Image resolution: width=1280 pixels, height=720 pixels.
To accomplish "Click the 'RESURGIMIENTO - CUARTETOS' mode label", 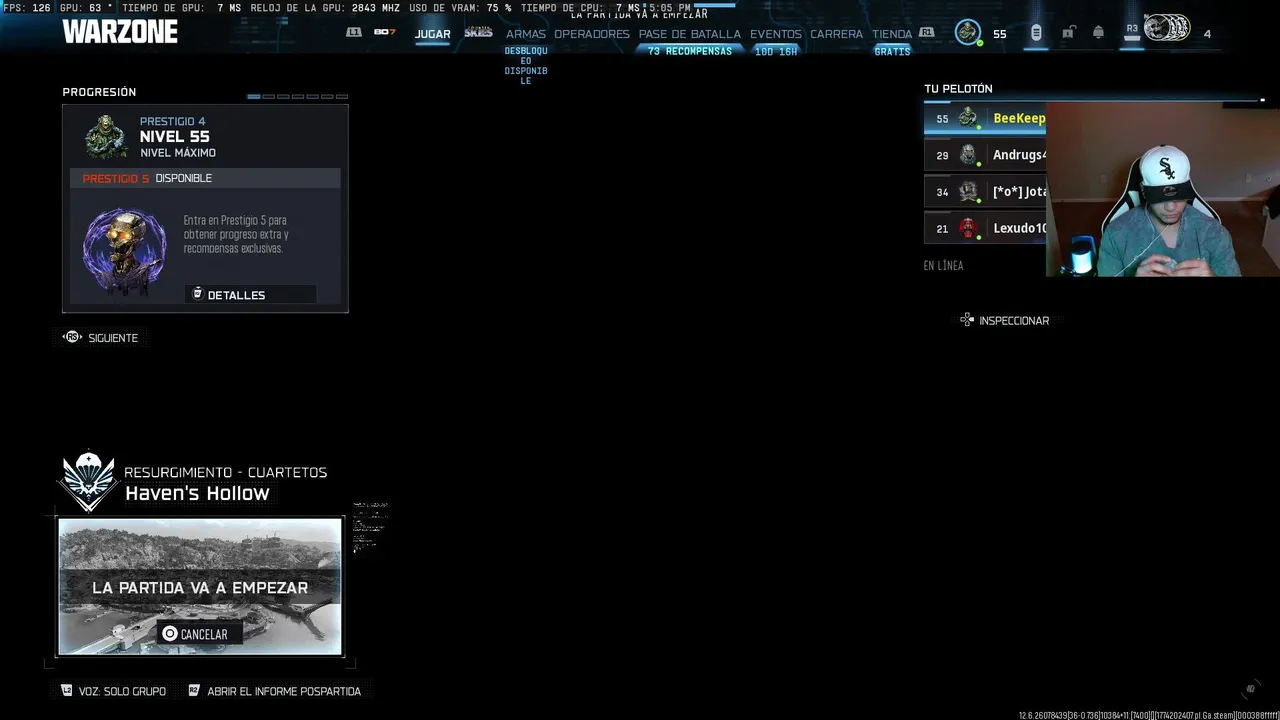I will click(x=225, y=472).
